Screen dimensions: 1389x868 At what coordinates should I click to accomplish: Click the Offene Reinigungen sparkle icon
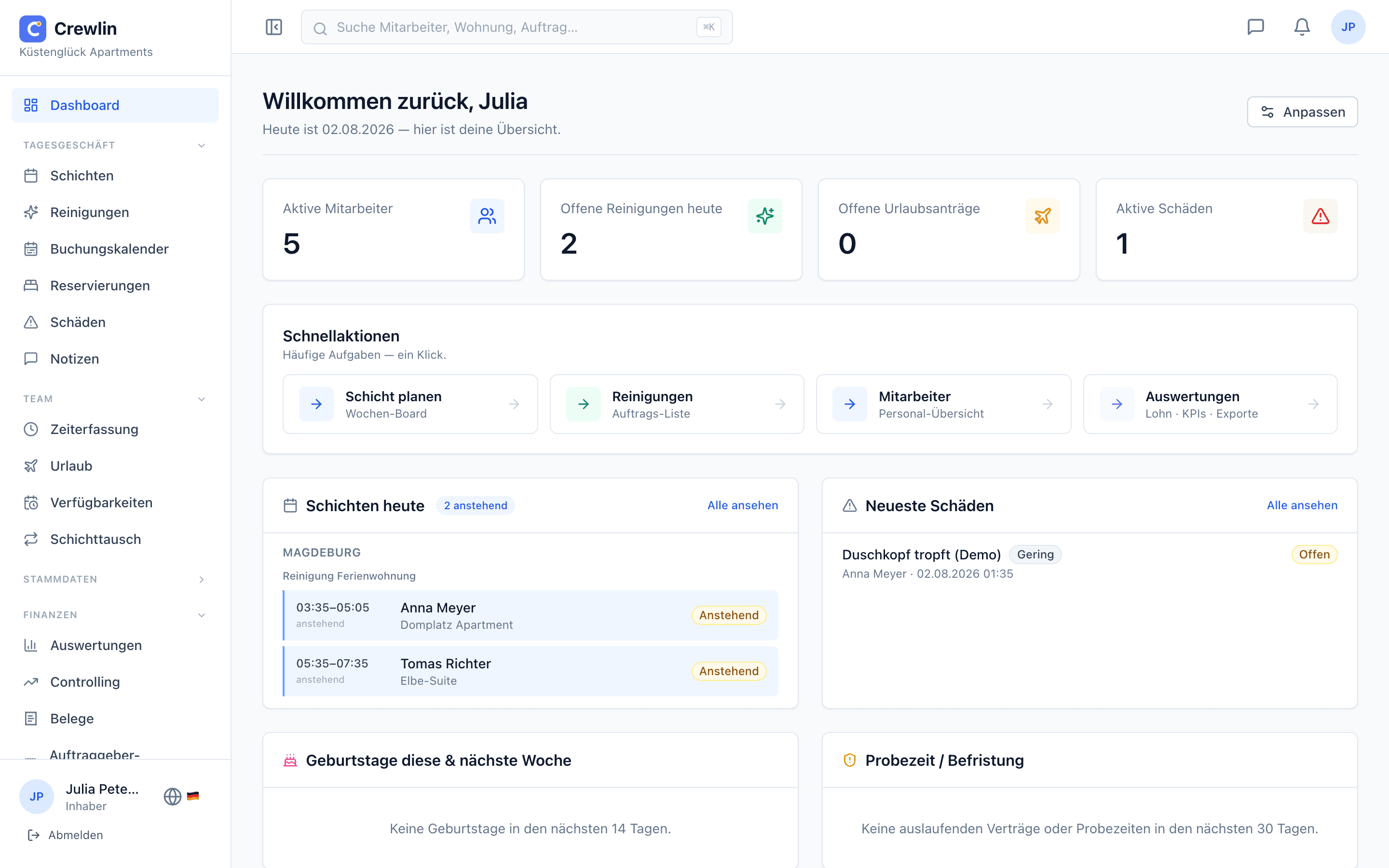point(764,216)
